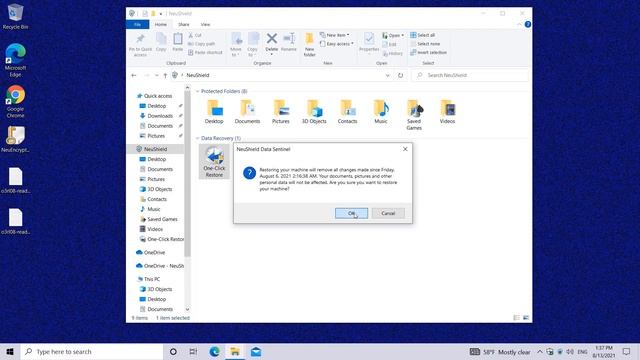Screen dimensions: 640x360
Task: Click Invert selection in ribbon
Action: [x=428, y=52]
